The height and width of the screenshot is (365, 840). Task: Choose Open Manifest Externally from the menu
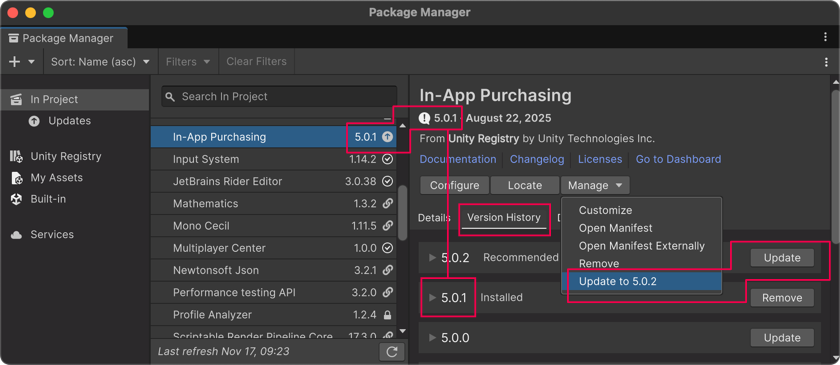(x=641, y=245)
